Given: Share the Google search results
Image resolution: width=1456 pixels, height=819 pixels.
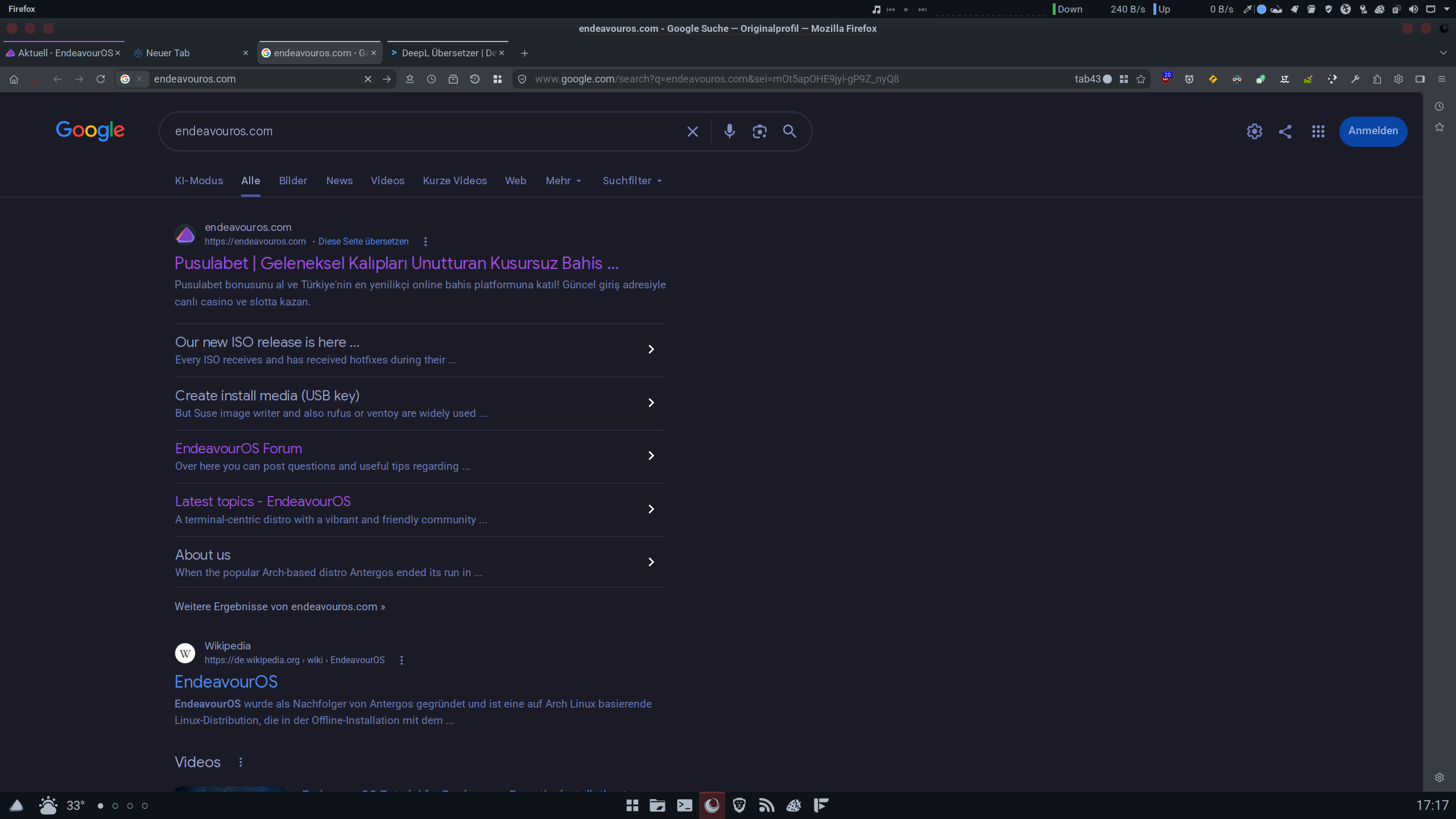Looking at the screenshot, I should 1285,131.
